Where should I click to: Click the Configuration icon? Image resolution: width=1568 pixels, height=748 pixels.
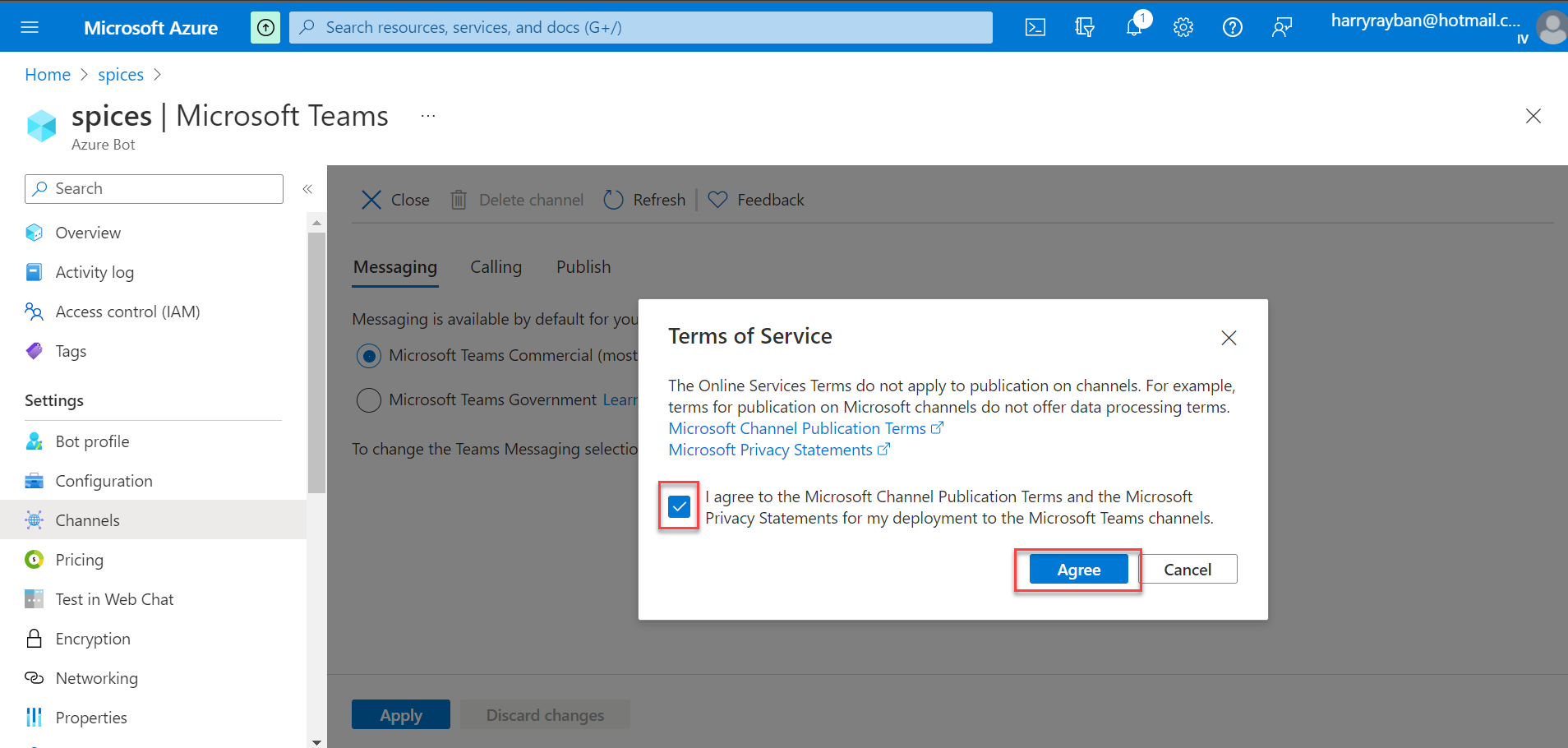click(34, 481)
